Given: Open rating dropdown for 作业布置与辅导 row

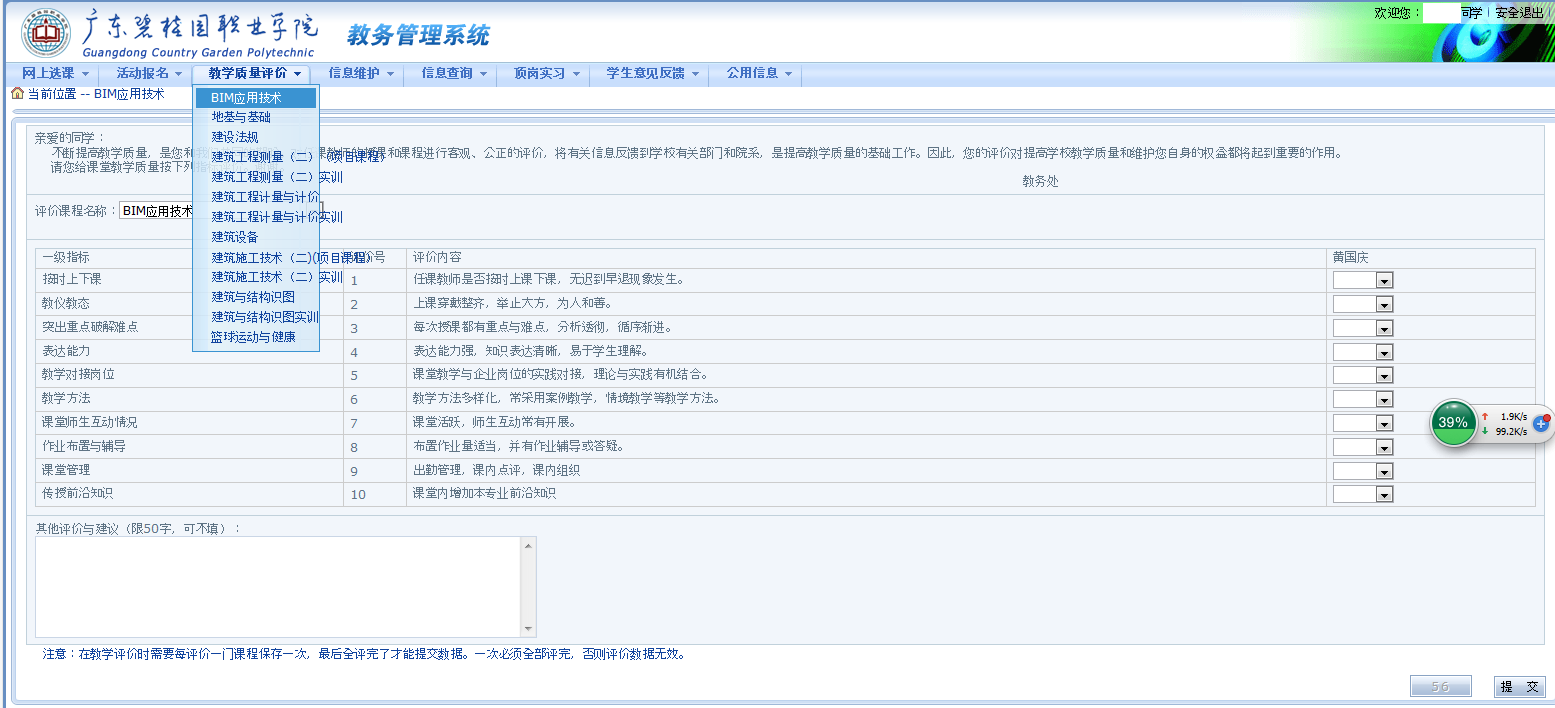Looking at the screenshot, I should (x=1363, y=447).
